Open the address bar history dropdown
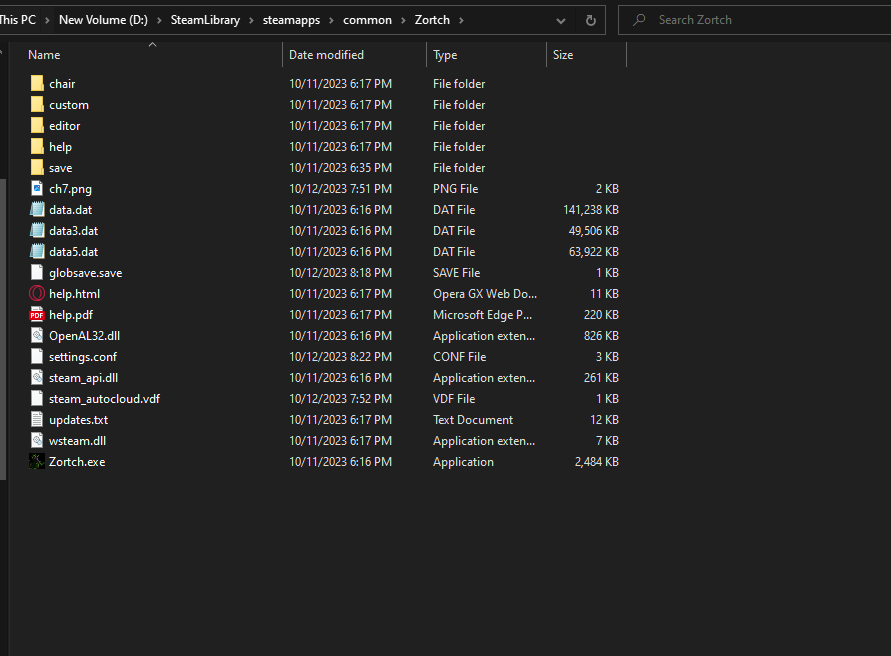This screenshot has height=656, width=891. pos(561,20)
